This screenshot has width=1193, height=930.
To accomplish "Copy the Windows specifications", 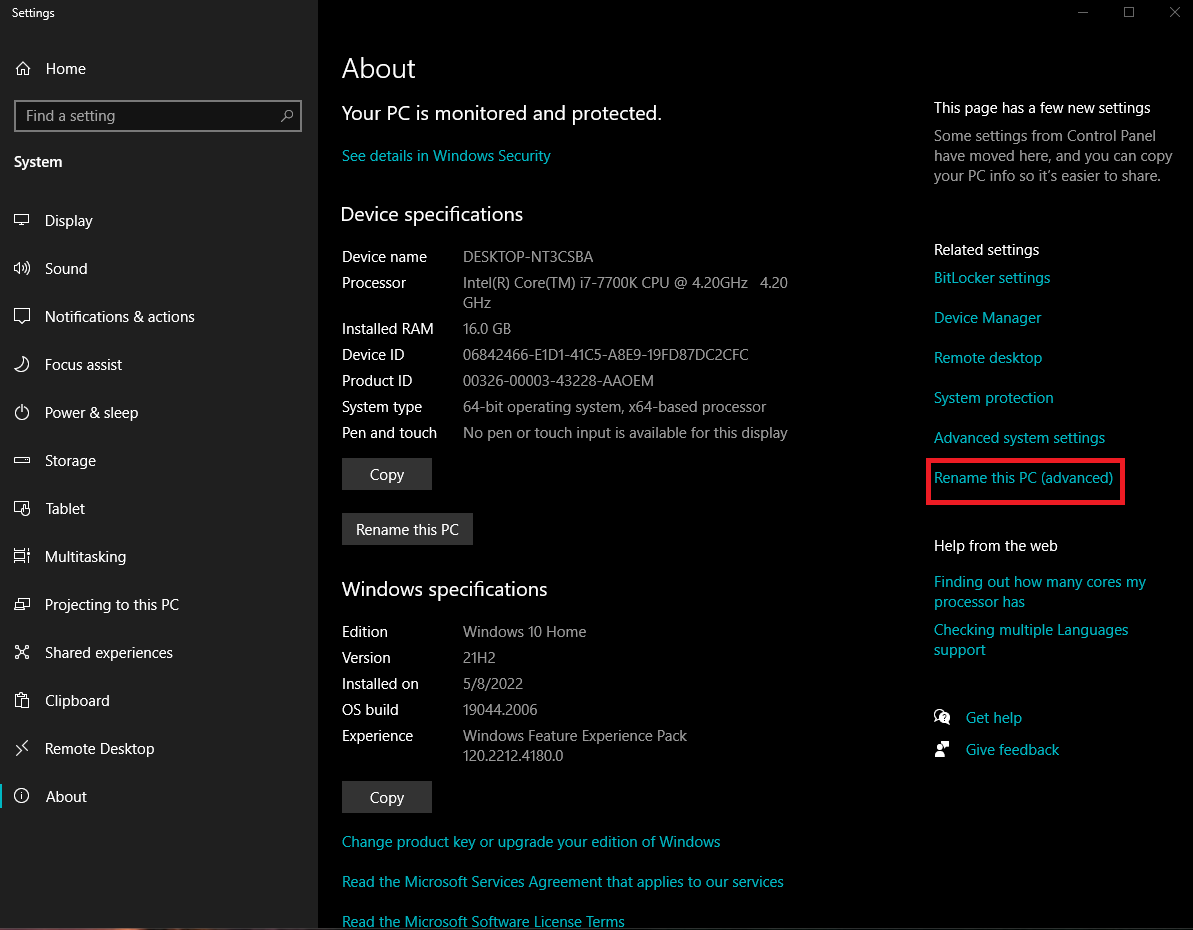I will pos(386,798).
